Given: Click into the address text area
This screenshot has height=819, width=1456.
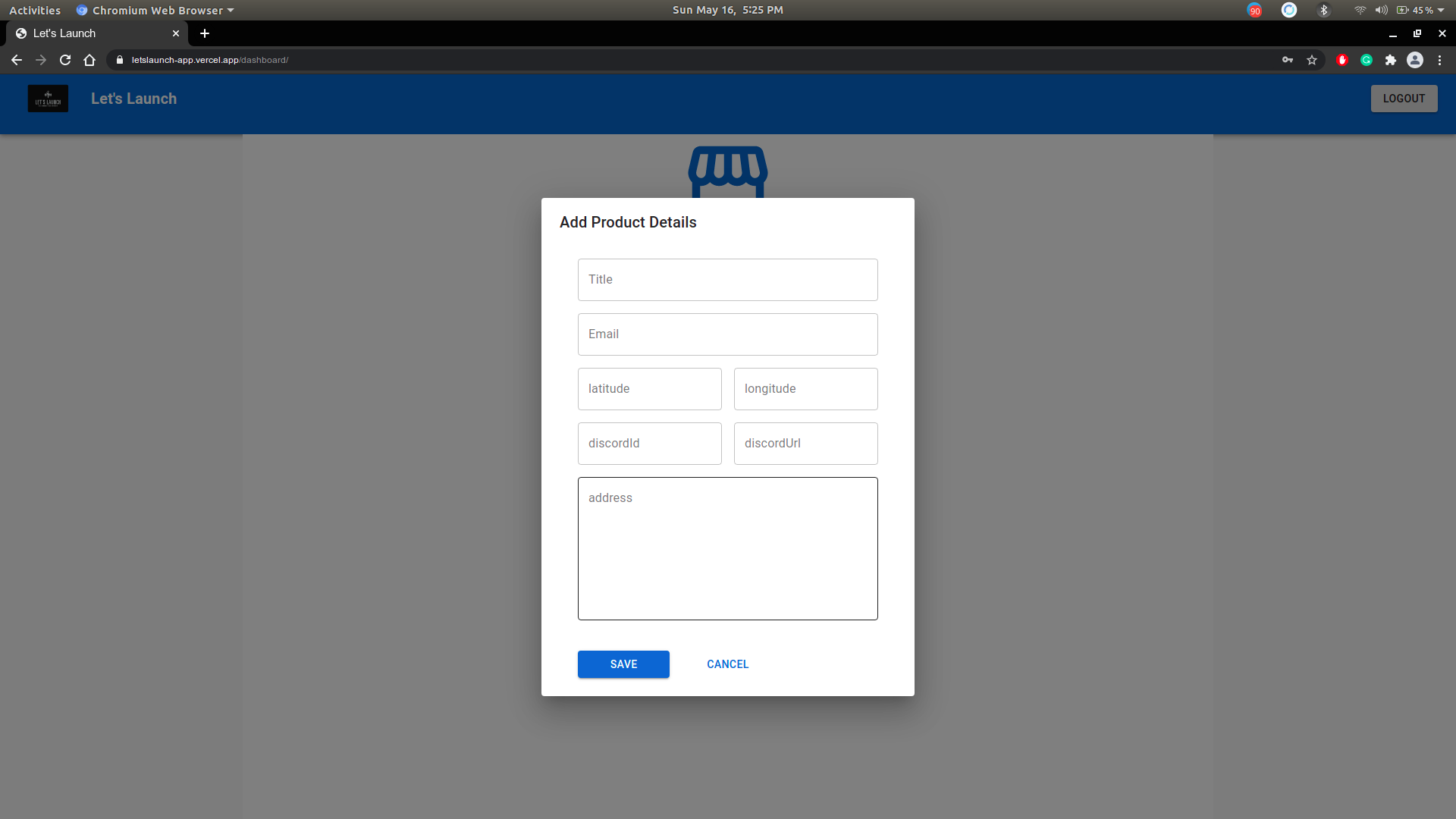Looking at the screenshot, I should tap(728, 548).
